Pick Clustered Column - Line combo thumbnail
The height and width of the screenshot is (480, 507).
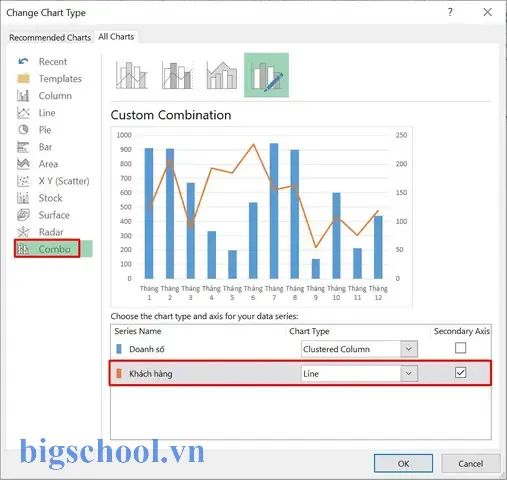(132, 75)
